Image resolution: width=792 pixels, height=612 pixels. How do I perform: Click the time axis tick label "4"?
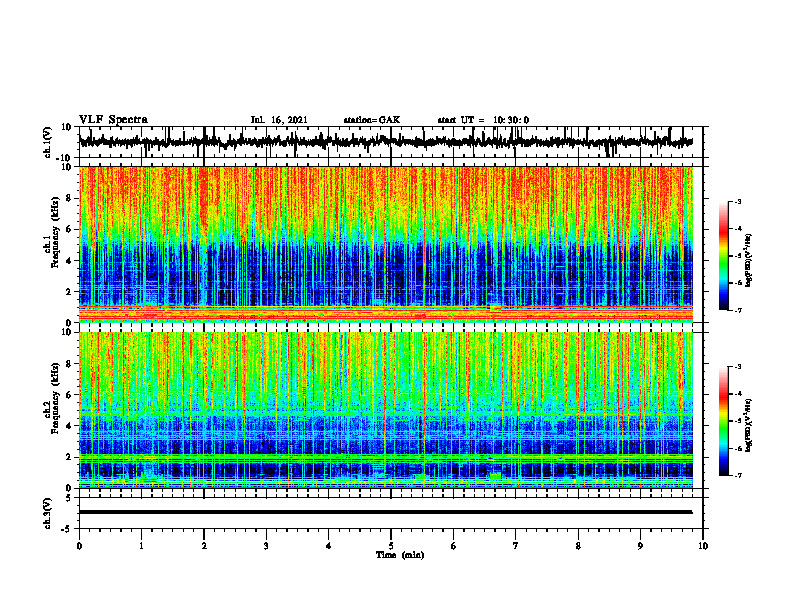(x=329, y=546)
